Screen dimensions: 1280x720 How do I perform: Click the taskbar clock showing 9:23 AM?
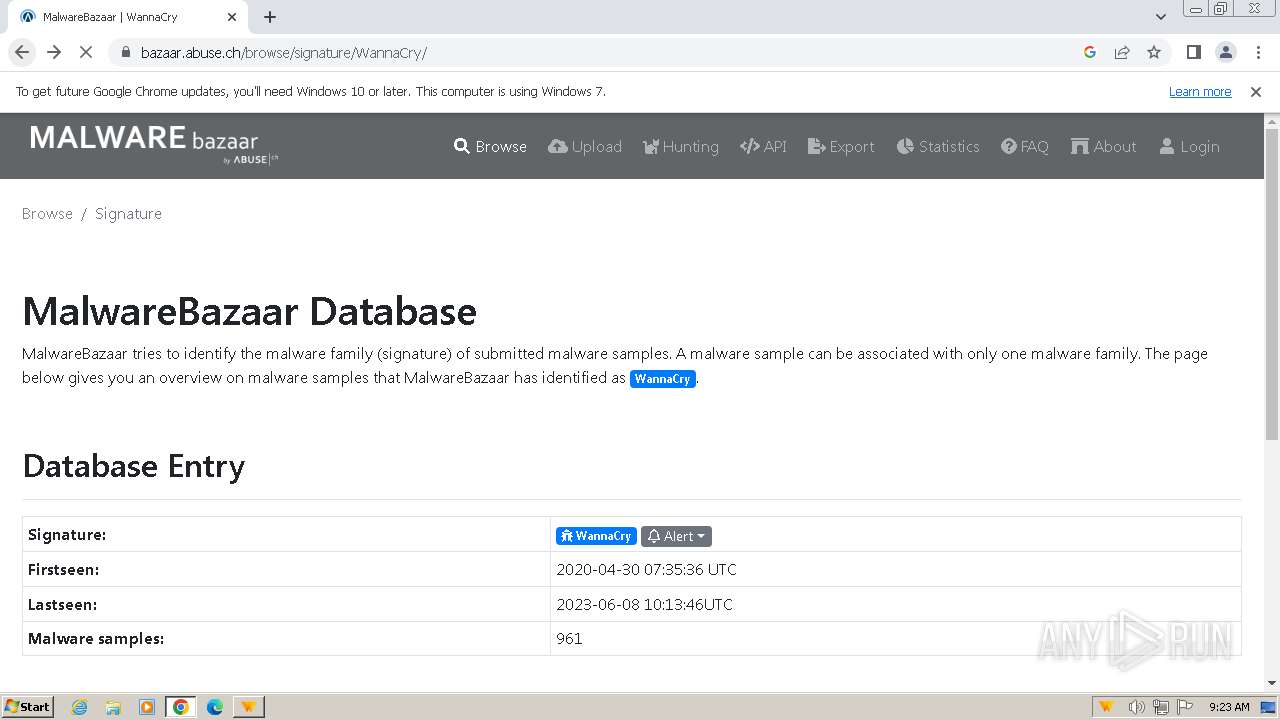pos(1228,707)
